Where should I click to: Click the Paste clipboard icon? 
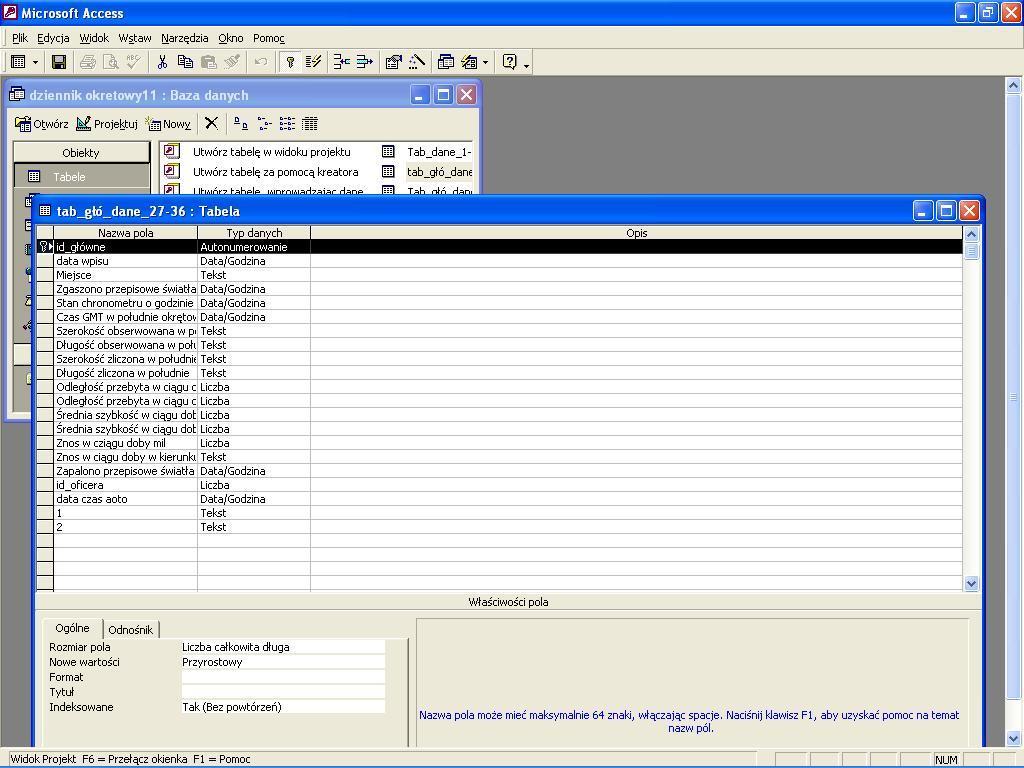[208, 62]
